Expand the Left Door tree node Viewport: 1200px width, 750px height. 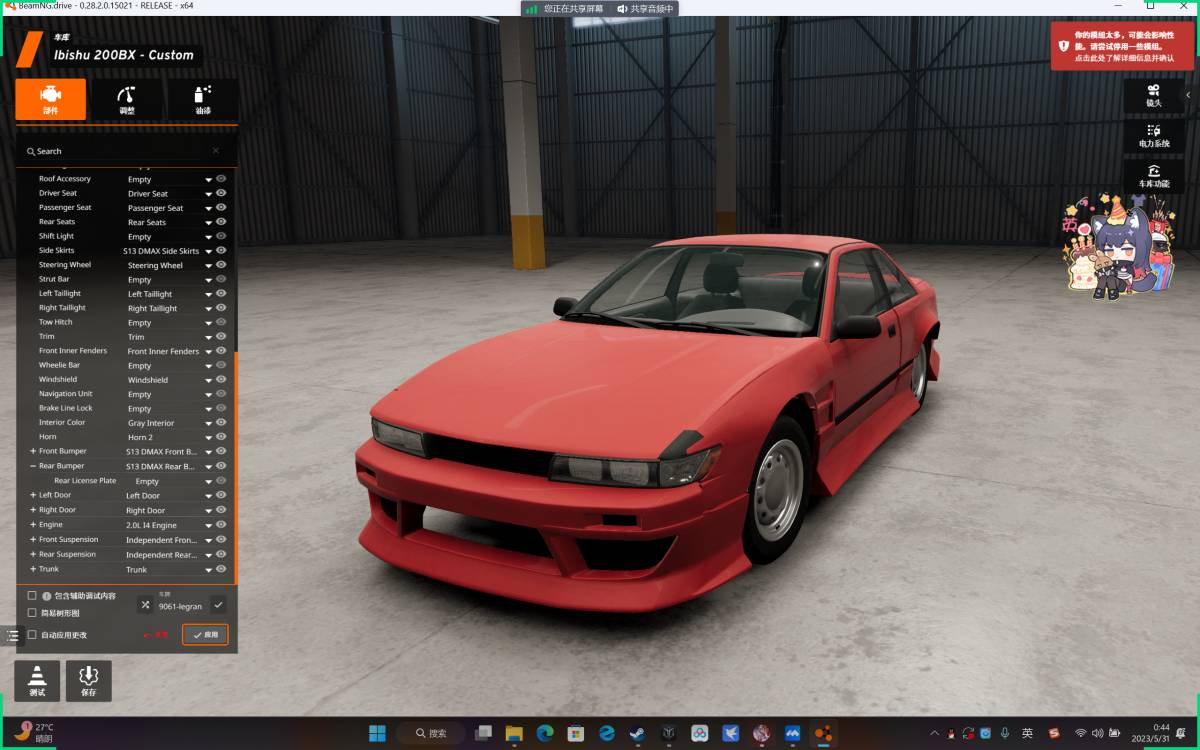coord(33,495)
